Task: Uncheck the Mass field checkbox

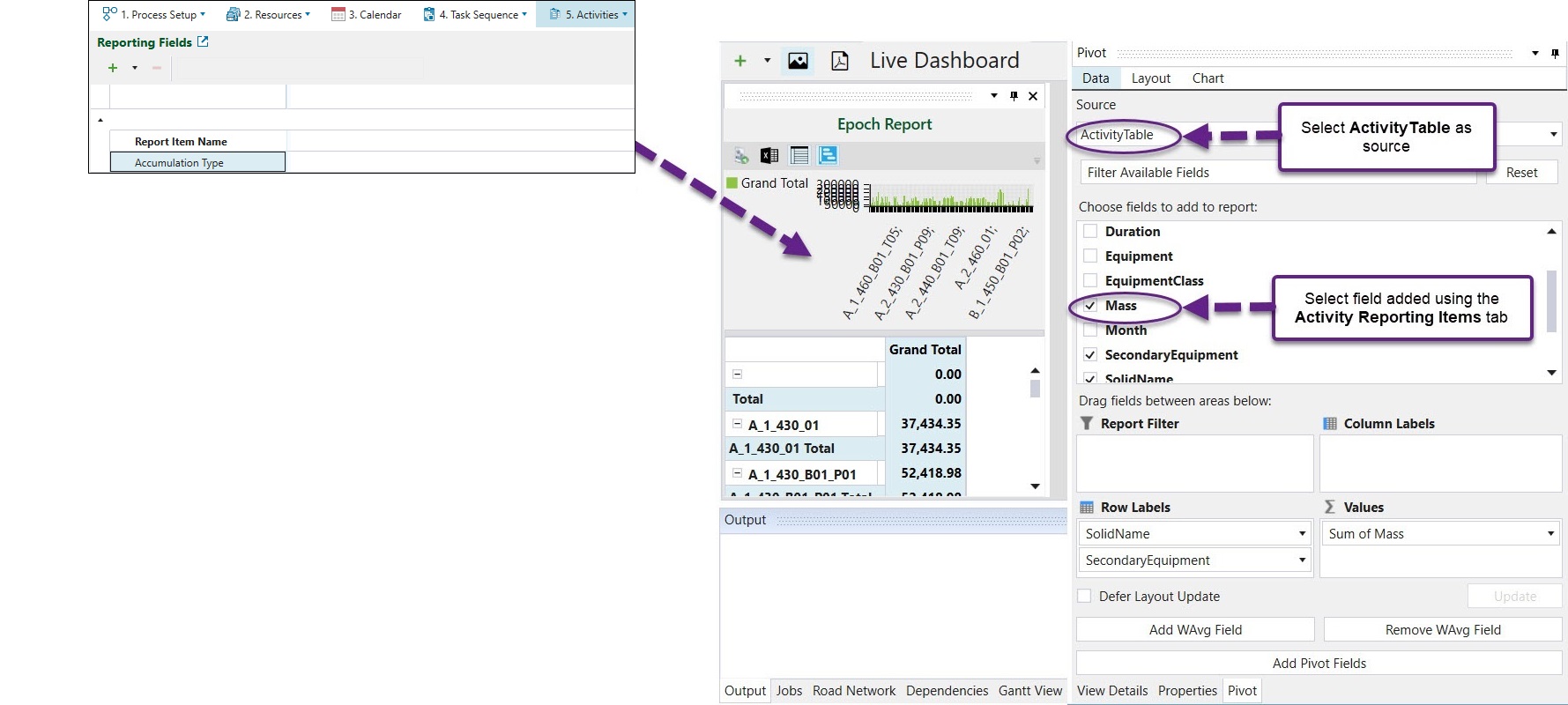Action: coord(1090,306)
